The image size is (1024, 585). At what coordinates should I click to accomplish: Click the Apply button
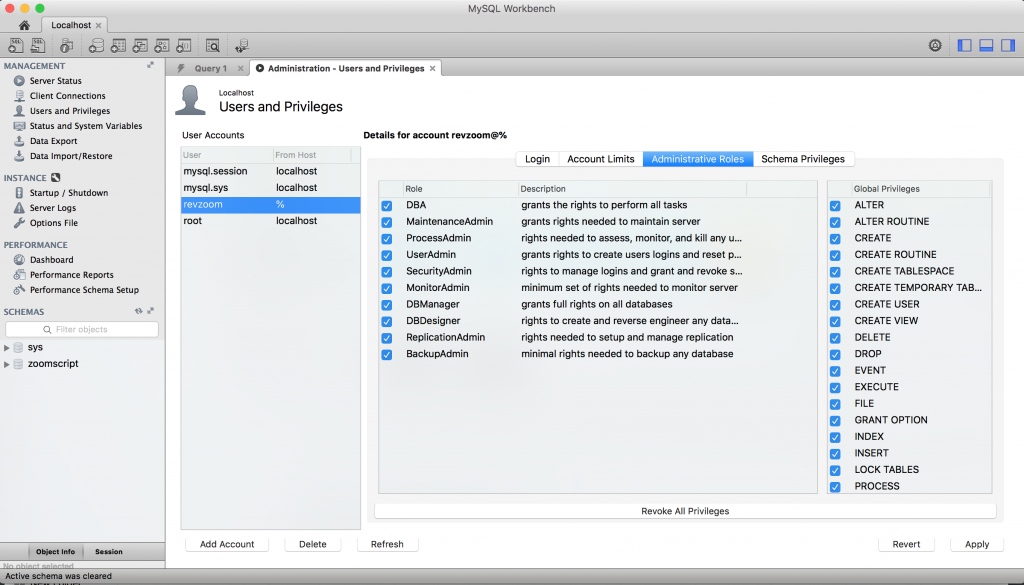[x=977, y=544]
